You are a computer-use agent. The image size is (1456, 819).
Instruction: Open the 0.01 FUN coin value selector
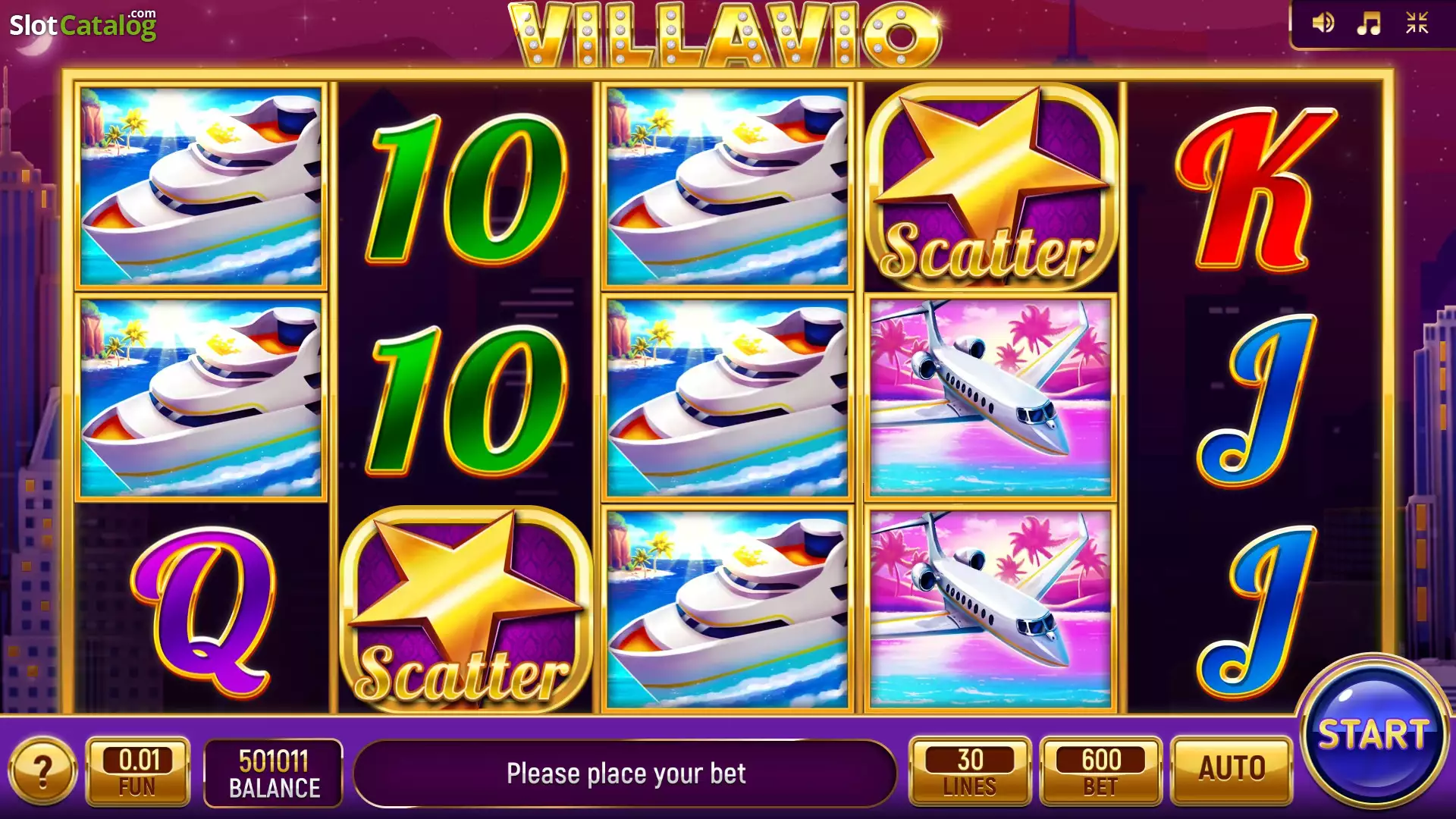click(137, 771)
